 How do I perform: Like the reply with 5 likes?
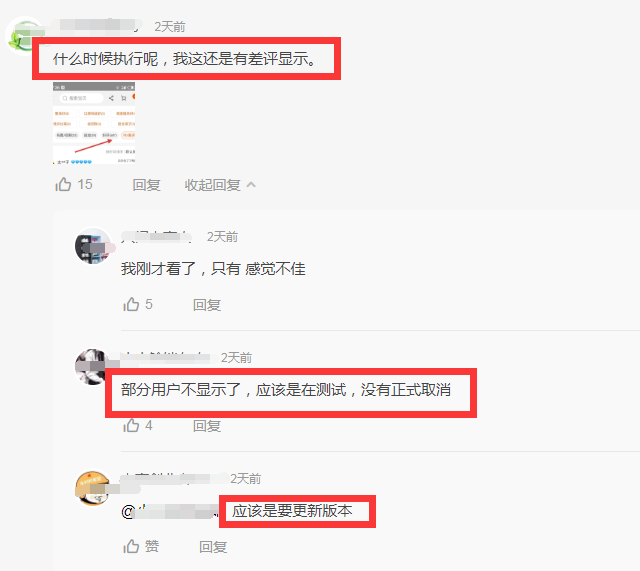click(131, 304)
